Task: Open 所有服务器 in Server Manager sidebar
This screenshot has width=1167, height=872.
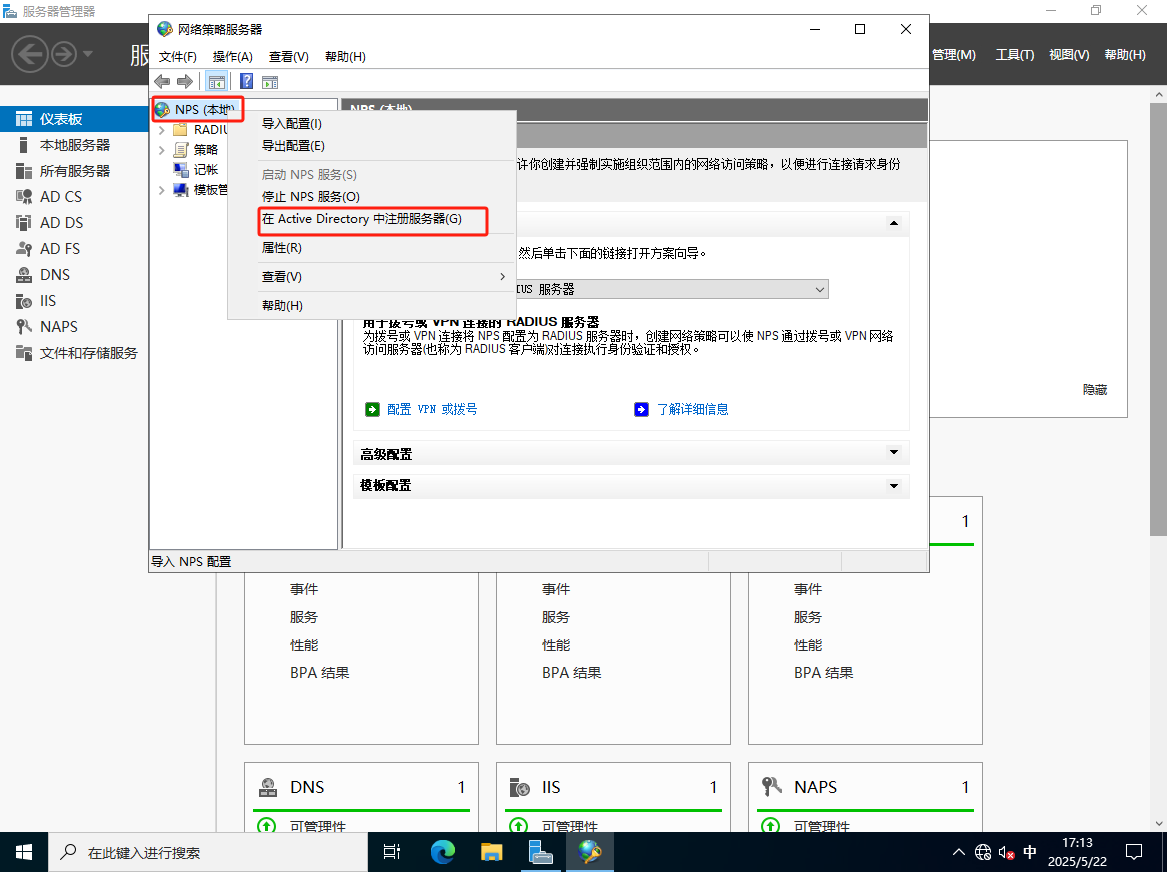Action: pyautogui.click(x=74, y=171)
